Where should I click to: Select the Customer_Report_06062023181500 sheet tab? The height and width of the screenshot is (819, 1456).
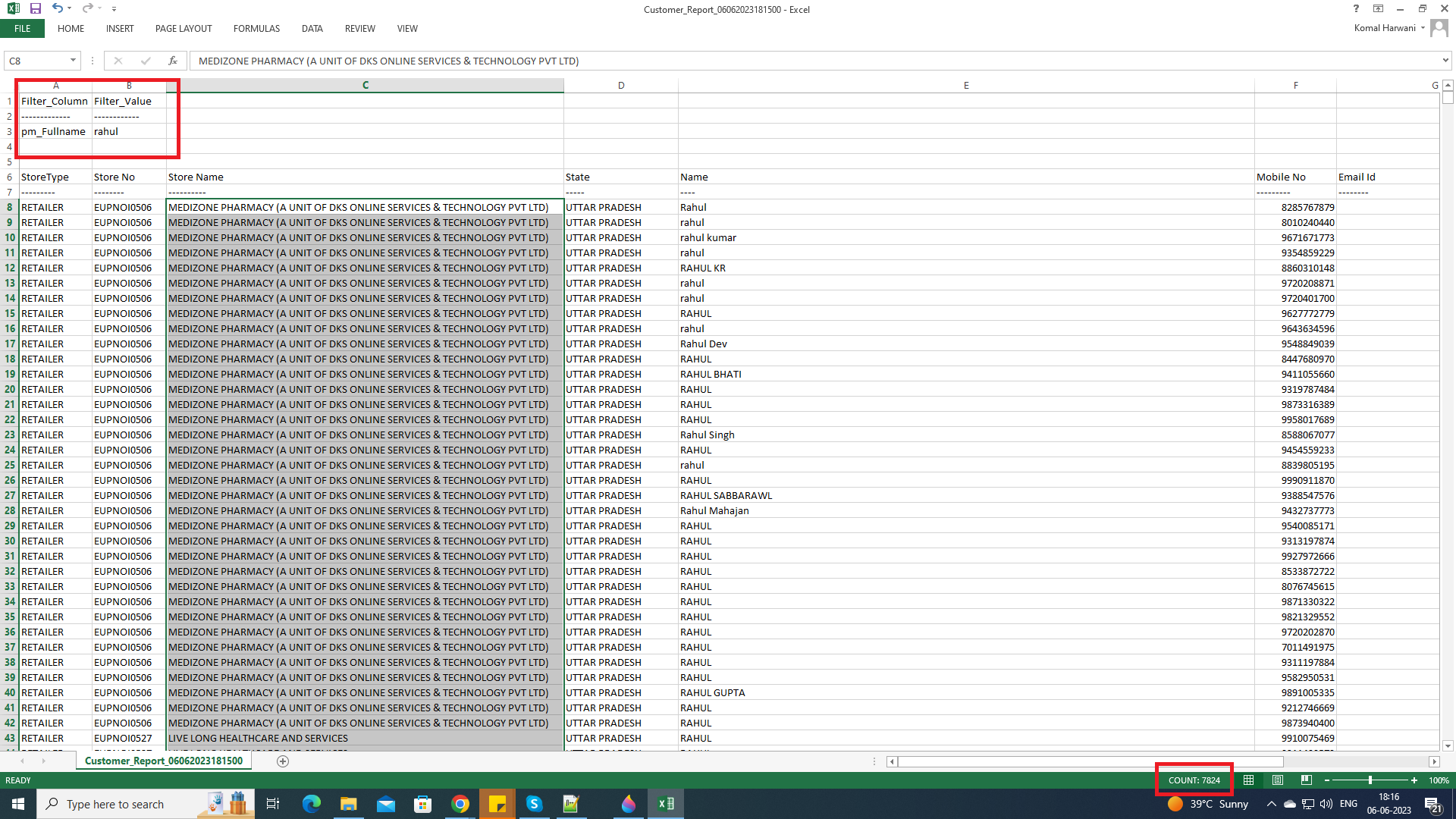tap(164, 761)
